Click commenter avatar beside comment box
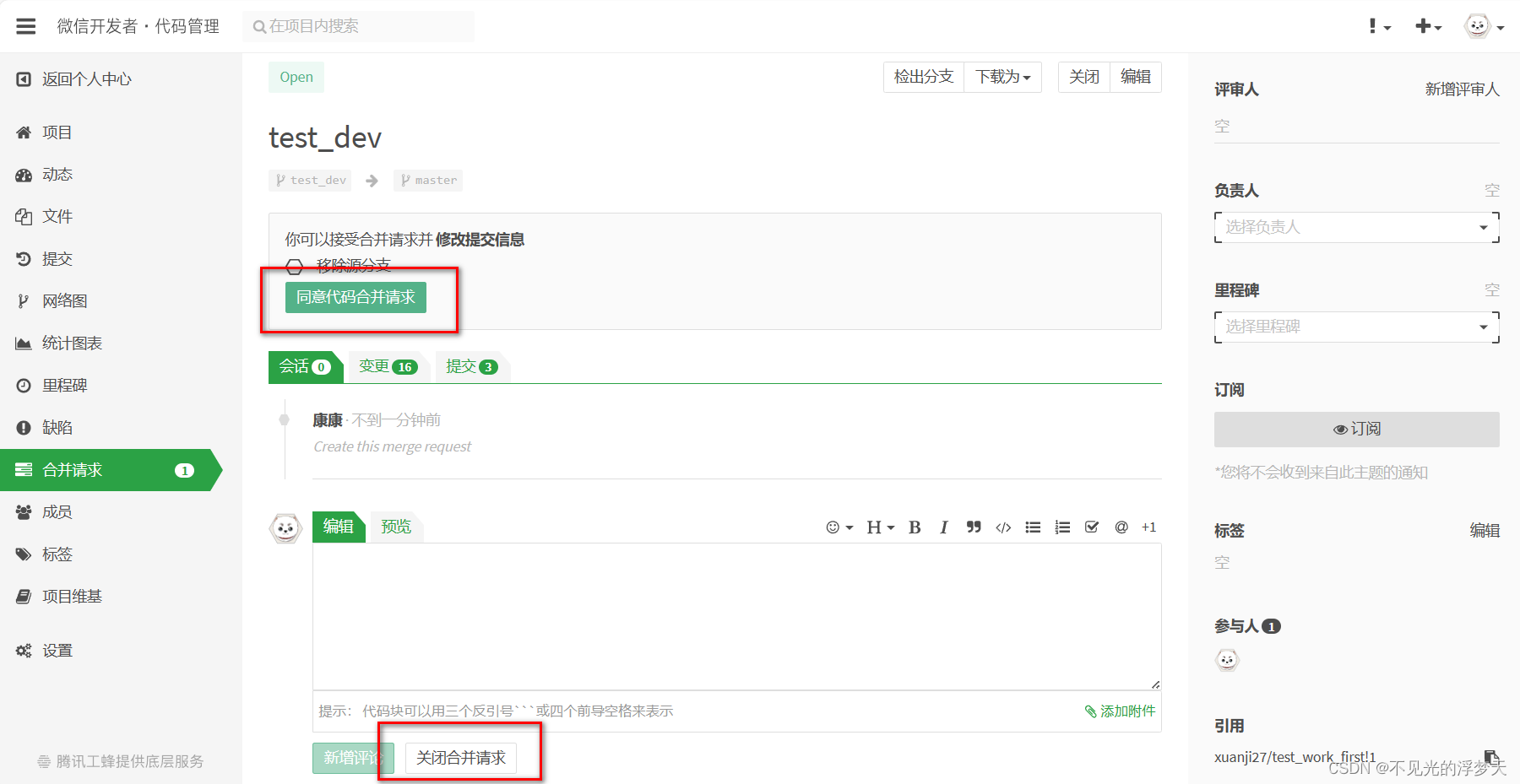 [285, 529]
